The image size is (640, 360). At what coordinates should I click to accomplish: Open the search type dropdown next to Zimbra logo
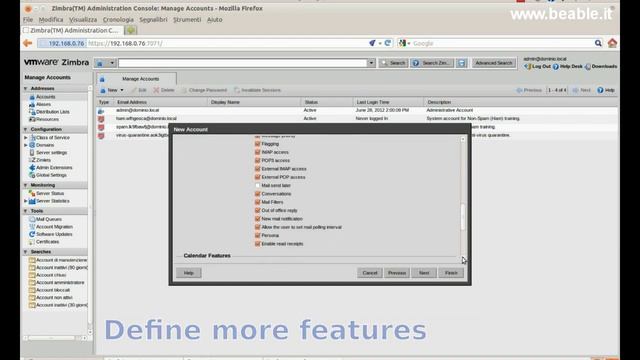[x=112, y=63]
